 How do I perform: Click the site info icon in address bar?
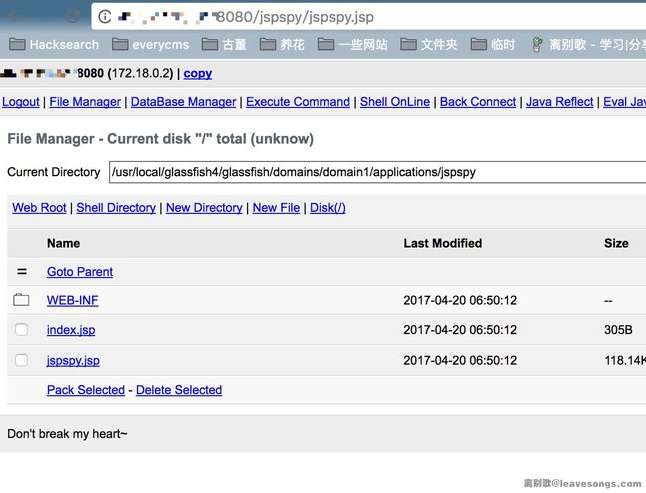pos(105,17)
